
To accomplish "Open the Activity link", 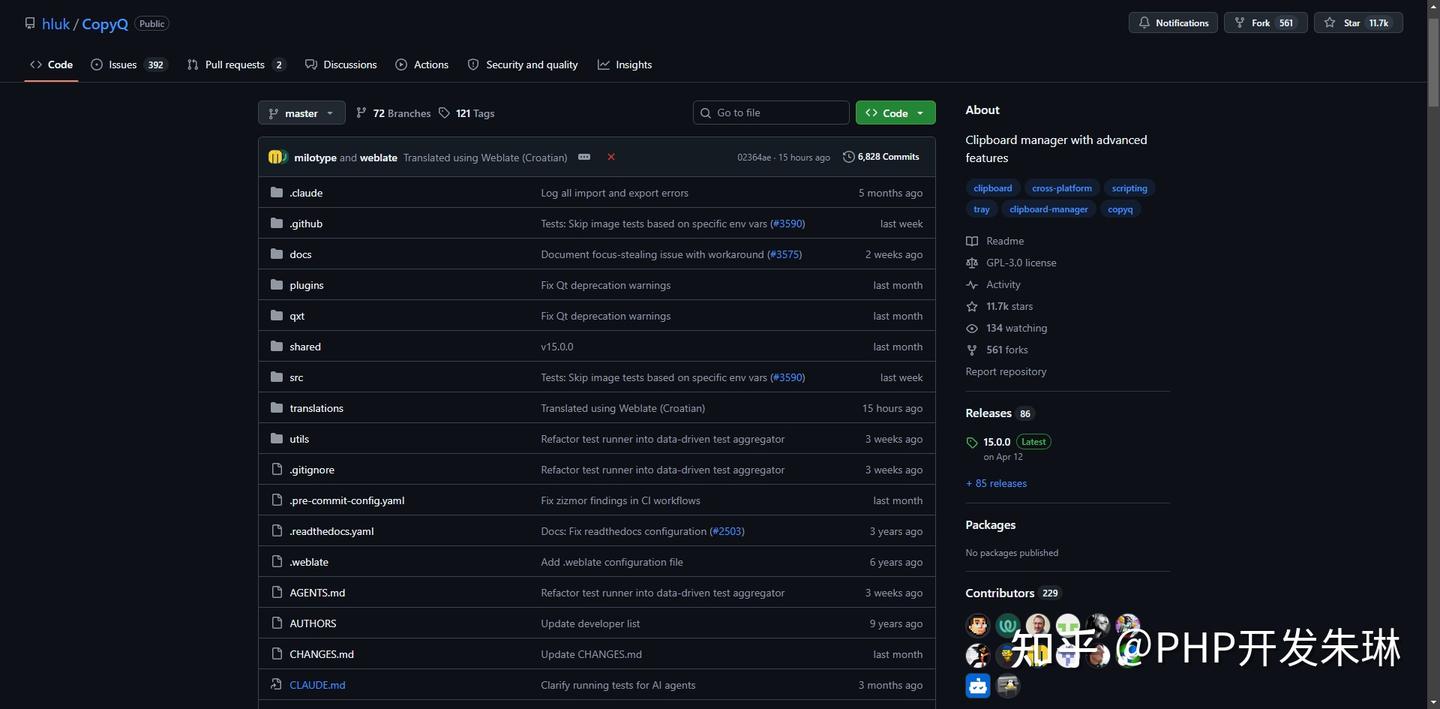I will point(993,285).
